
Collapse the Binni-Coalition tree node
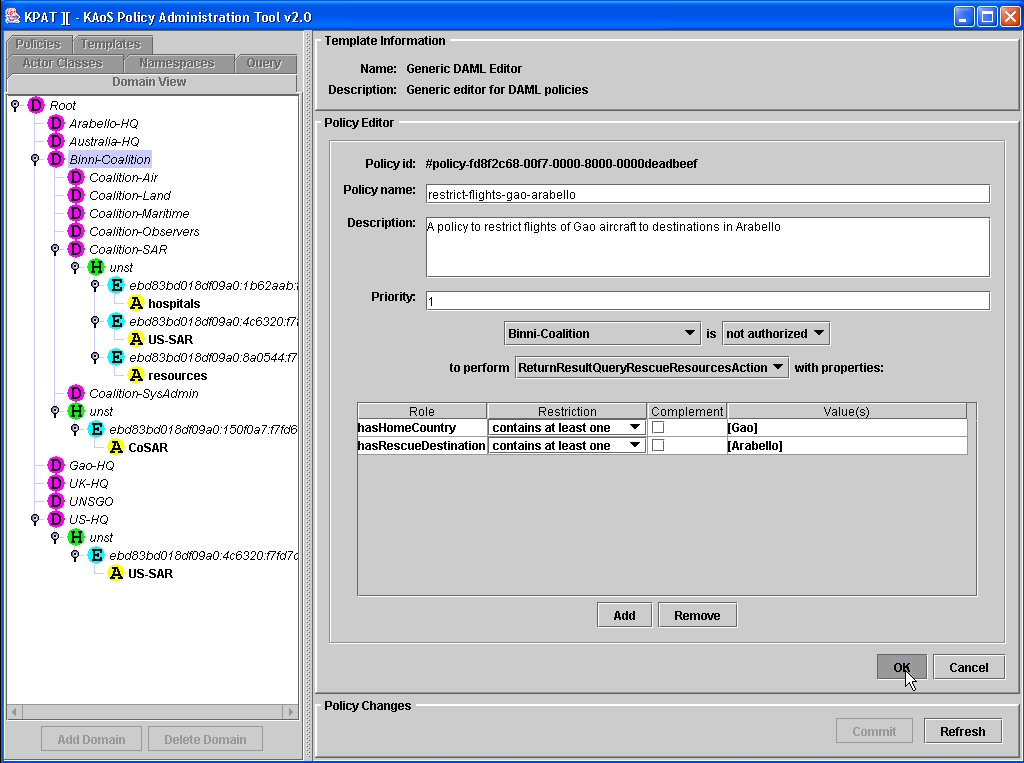coord(35,159)
